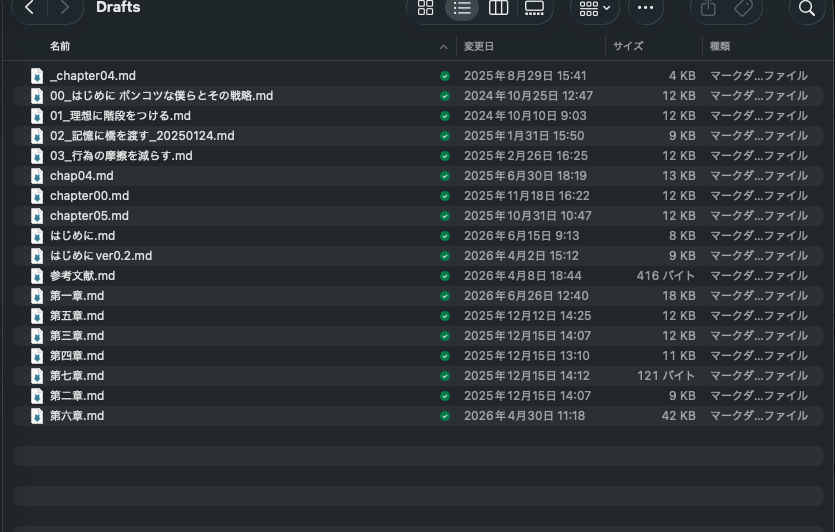The height and width of the screenshot is (532, 835).
Task: Click the date 2026年6月15日 9:13
Action: pyautogui.click(x=521, y=236)
